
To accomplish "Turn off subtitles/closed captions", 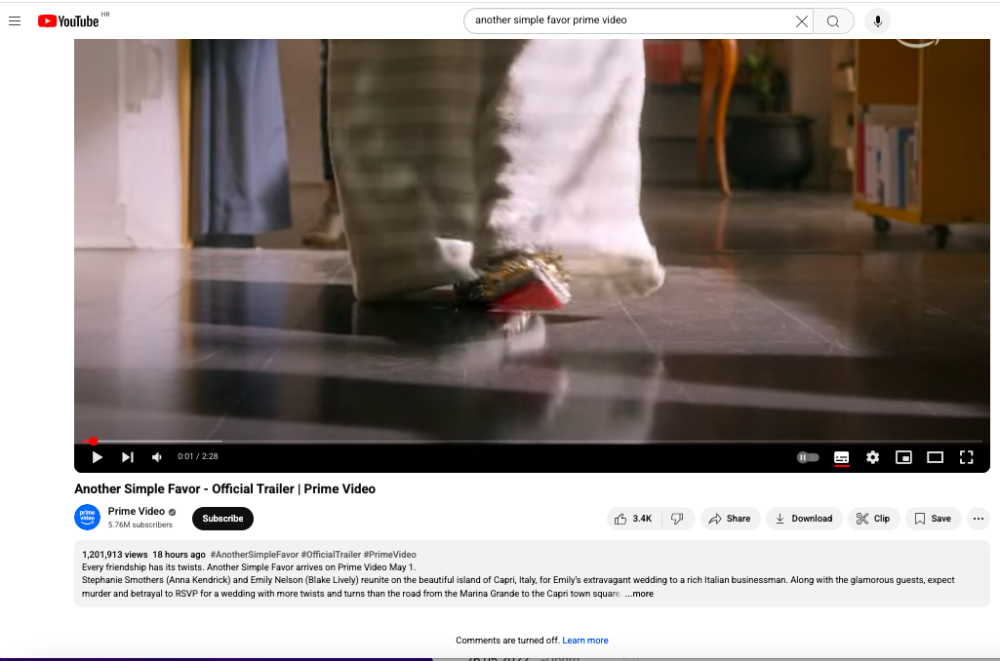I will (841, 457).
